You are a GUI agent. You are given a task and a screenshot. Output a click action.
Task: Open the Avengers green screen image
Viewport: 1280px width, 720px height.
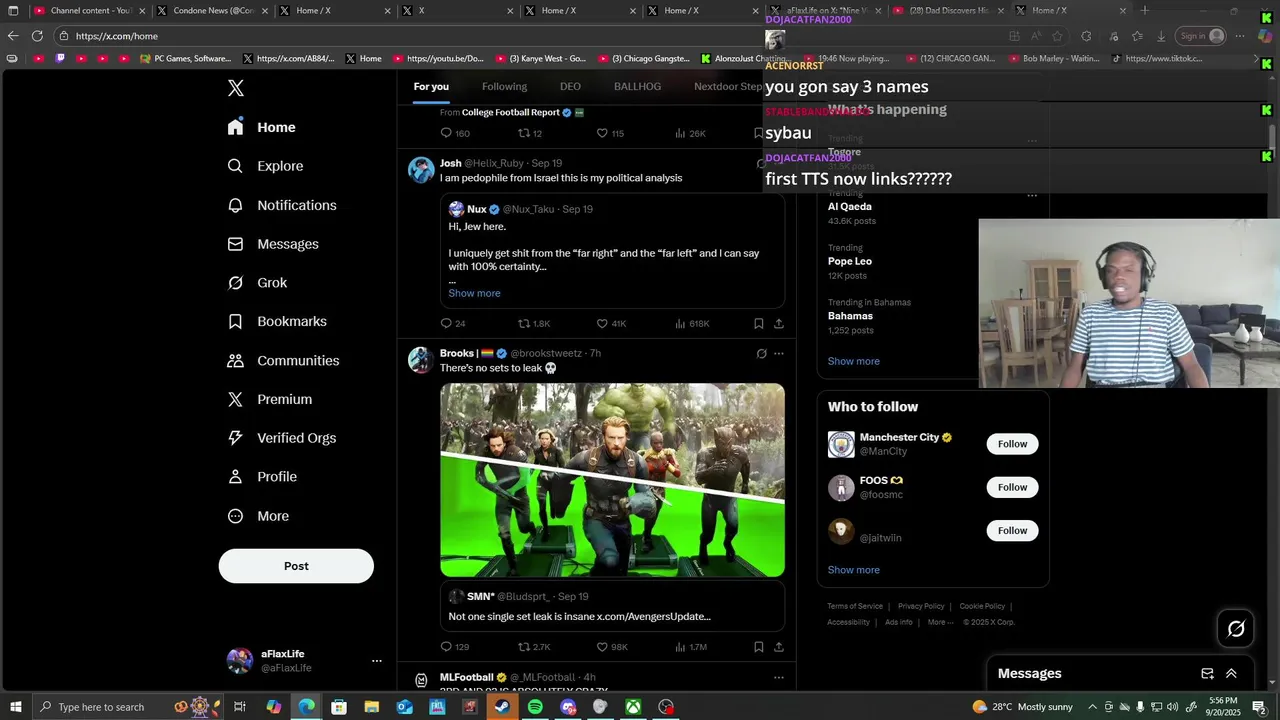point(612,480)
